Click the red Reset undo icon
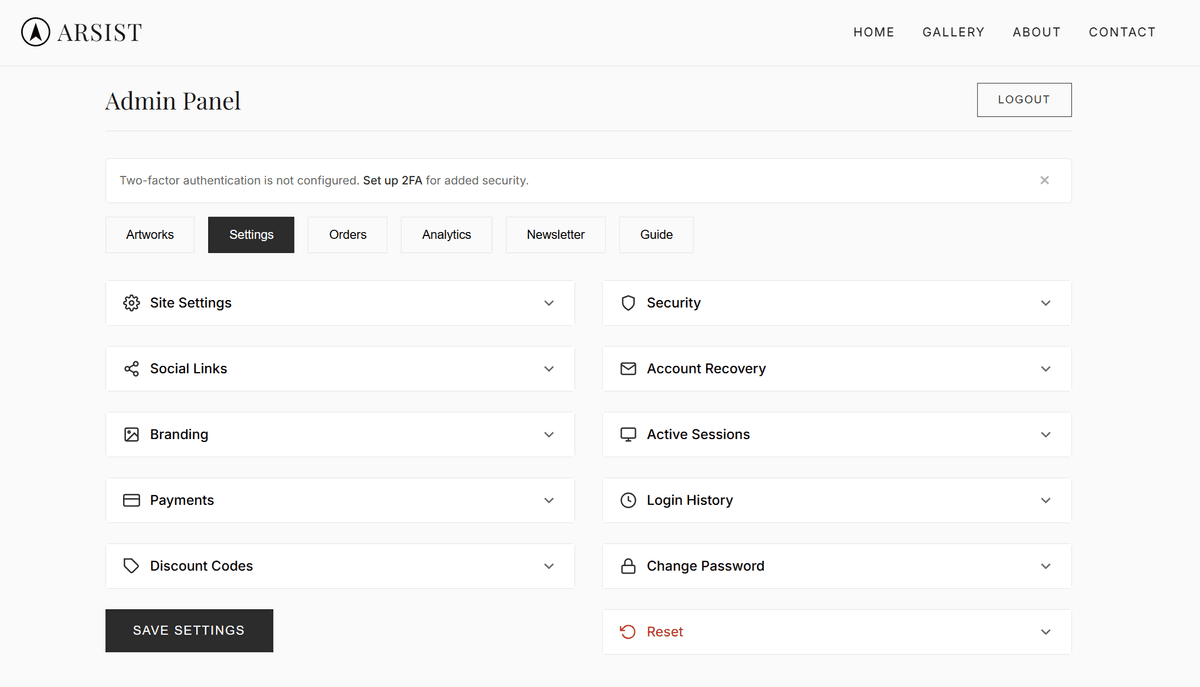Screen dimensions: 1200x687 pyautogui.click(x=628, y=631)
